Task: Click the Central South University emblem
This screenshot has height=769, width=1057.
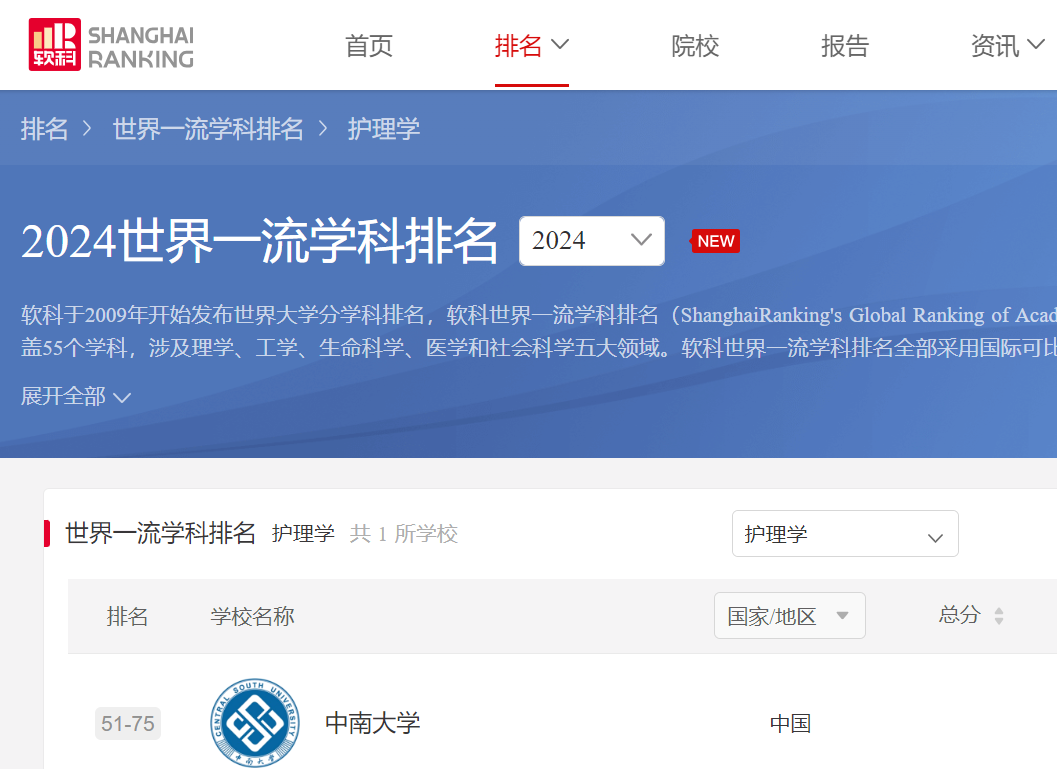Action: click(255, 722)
